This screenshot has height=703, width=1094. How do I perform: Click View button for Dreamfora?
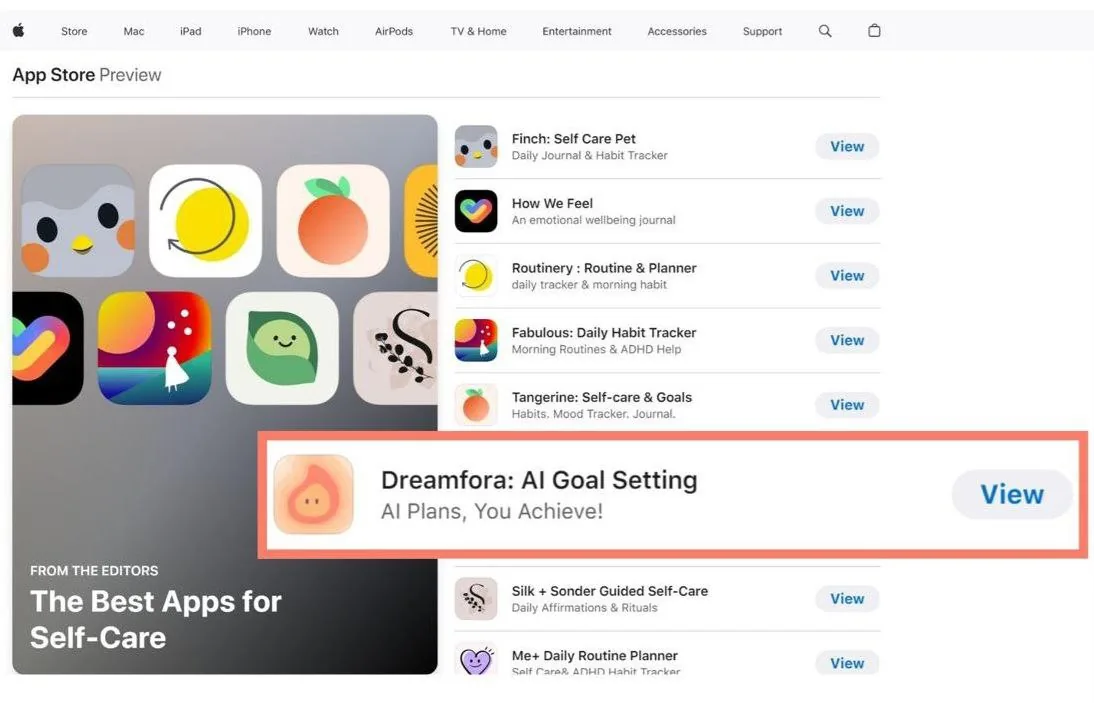tap(1012, 494)
